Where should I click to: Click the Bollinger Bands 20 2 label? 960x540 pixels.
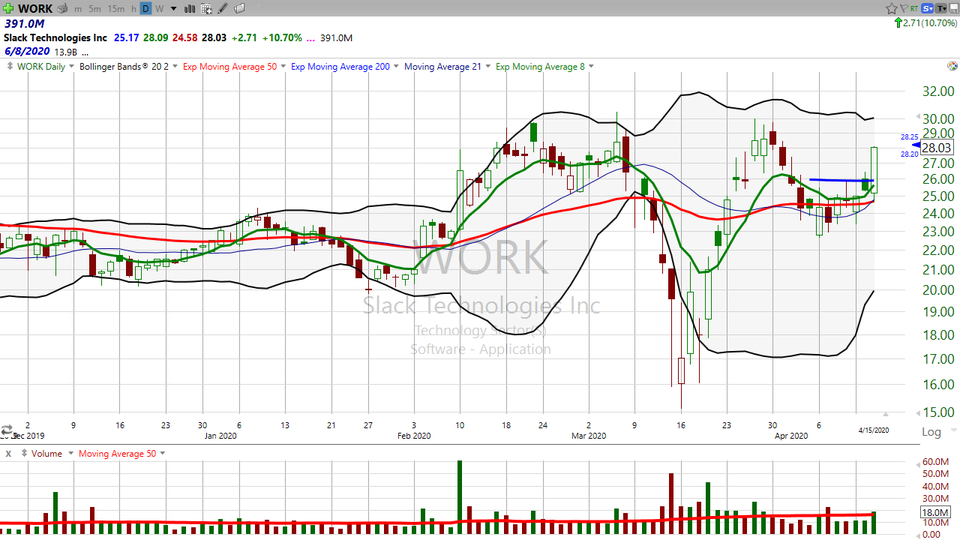pyautogui.click(x=124, y=67)
